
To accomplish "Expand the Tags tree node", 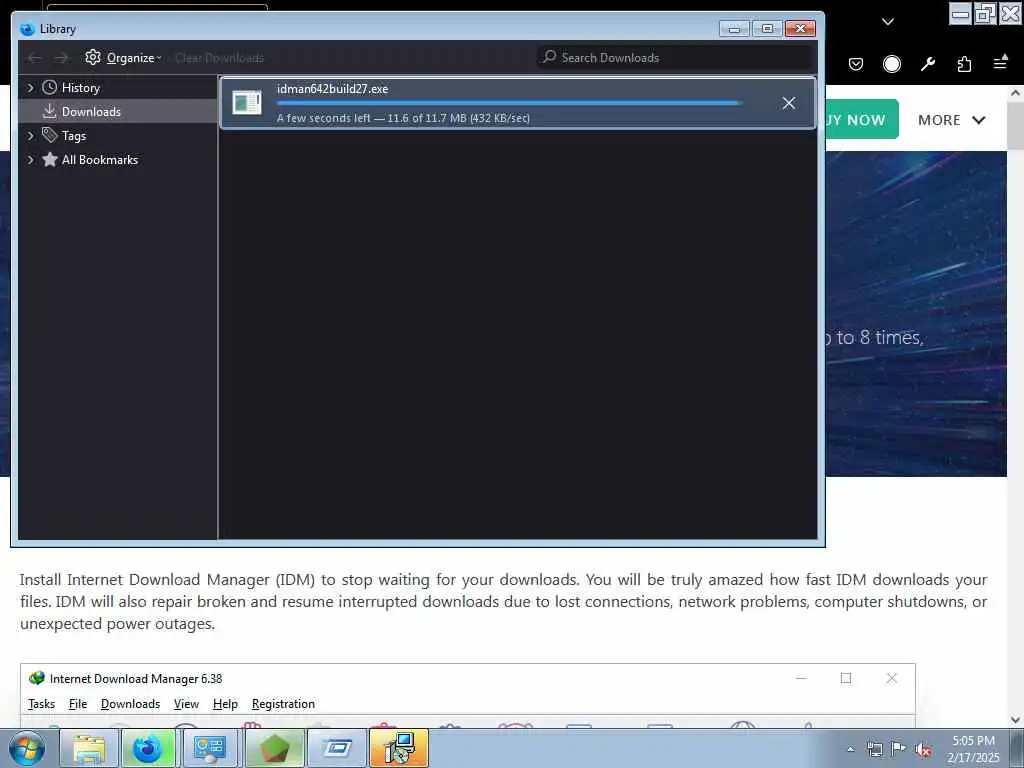I will (x=30, y=136).
